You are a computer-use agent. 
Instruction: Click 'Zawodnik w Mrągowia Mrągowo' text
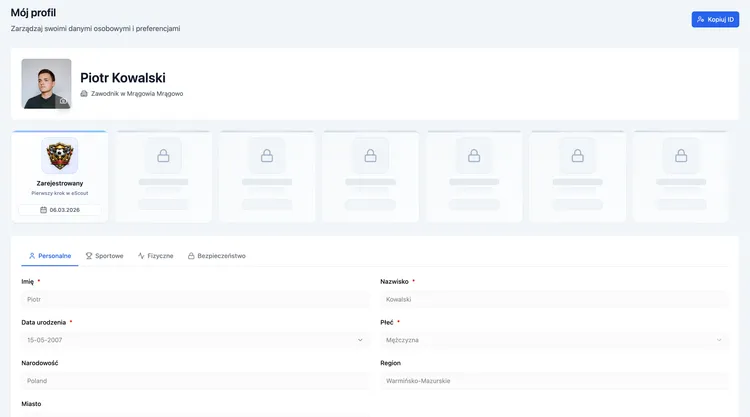click(137, 94)
